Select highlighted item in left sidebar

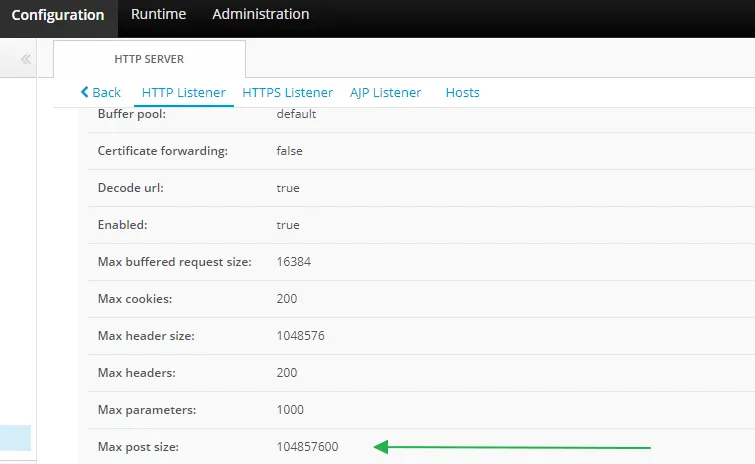pos(15,438)
